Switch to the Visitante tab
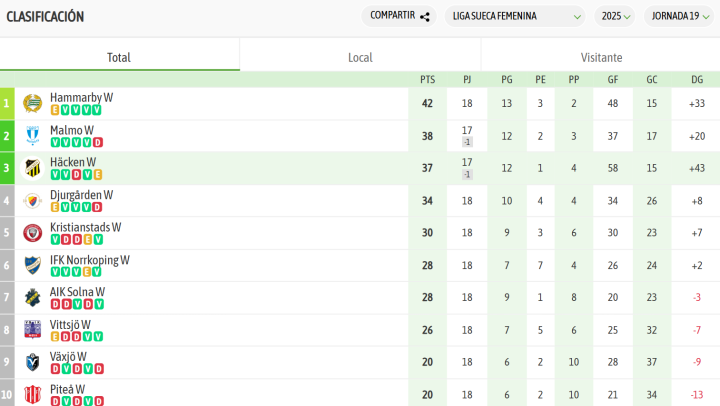 click(x=601, y=57)
